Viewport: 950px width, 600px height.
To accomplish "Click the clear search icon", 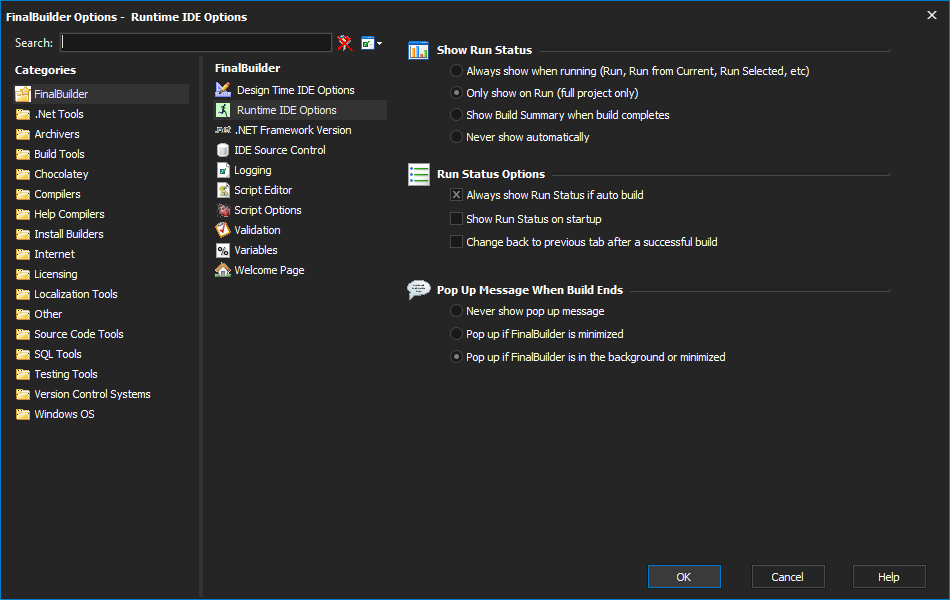I will click(x=345, y=42).
